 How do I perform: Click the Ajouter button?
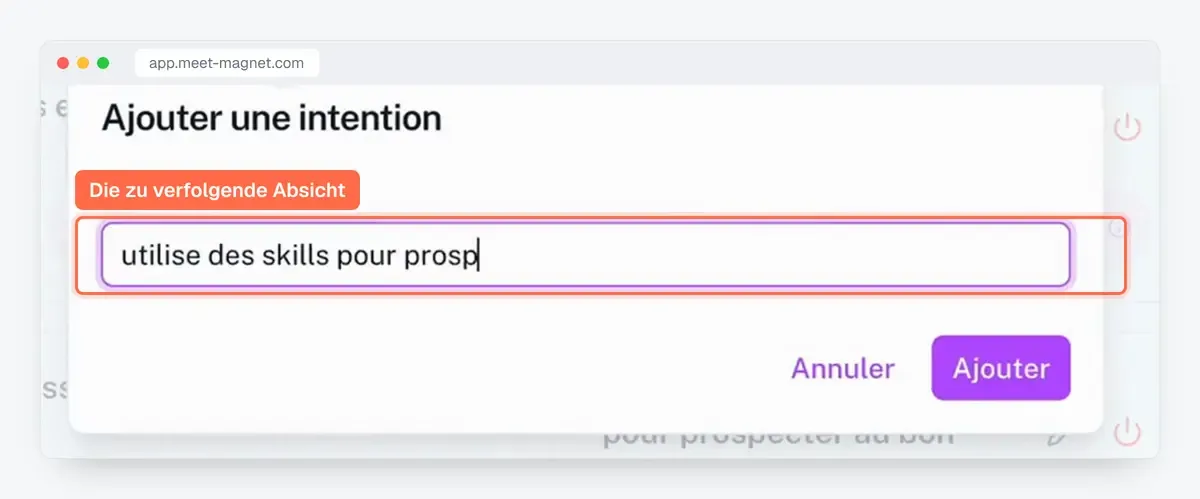click(x=1001, y=368)
